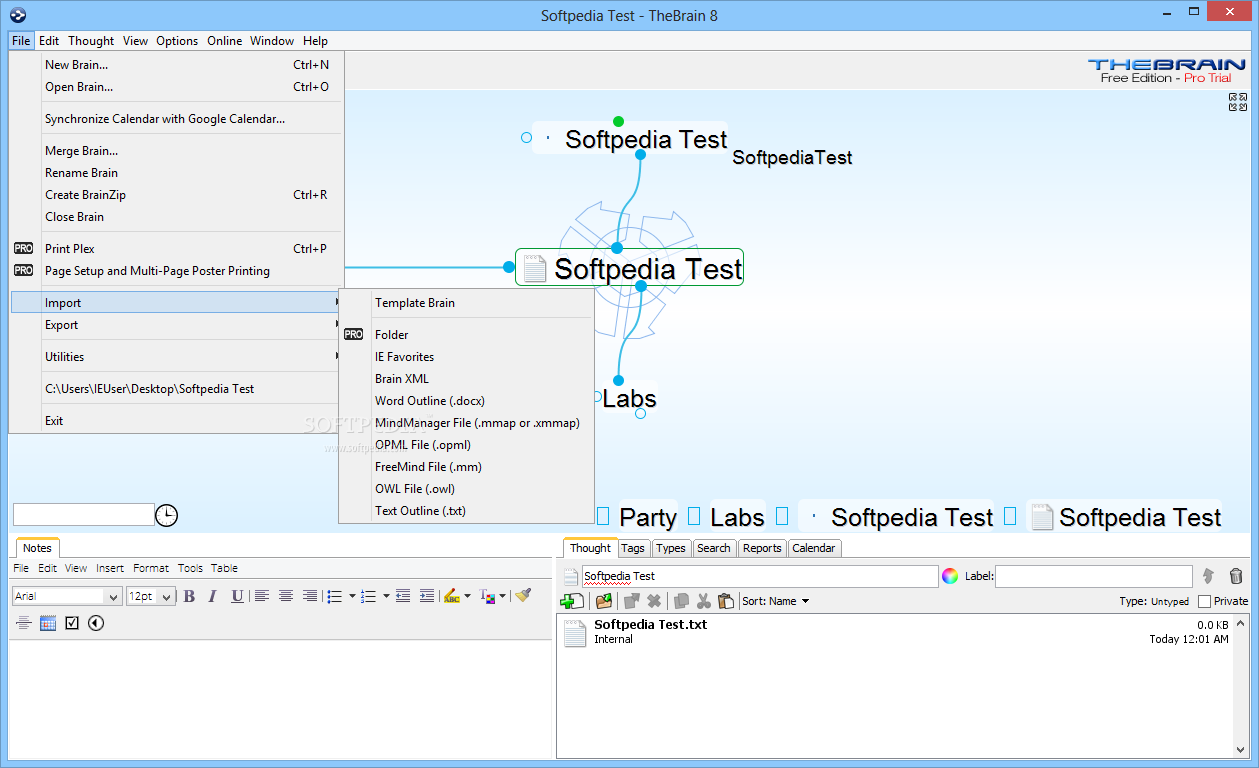Click the round back-arrow icon in Notes

(x=96, y=623)
